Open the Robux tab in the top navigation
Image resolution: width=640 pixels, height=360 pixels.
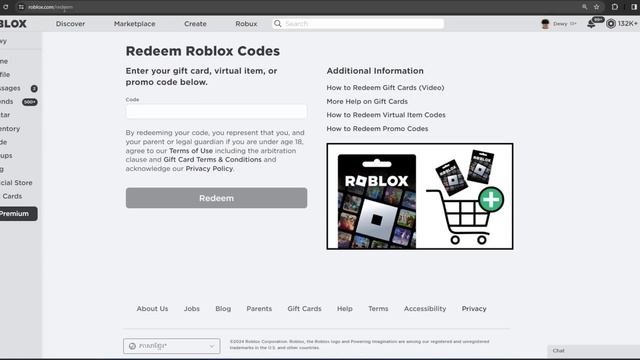click(246, 24)
